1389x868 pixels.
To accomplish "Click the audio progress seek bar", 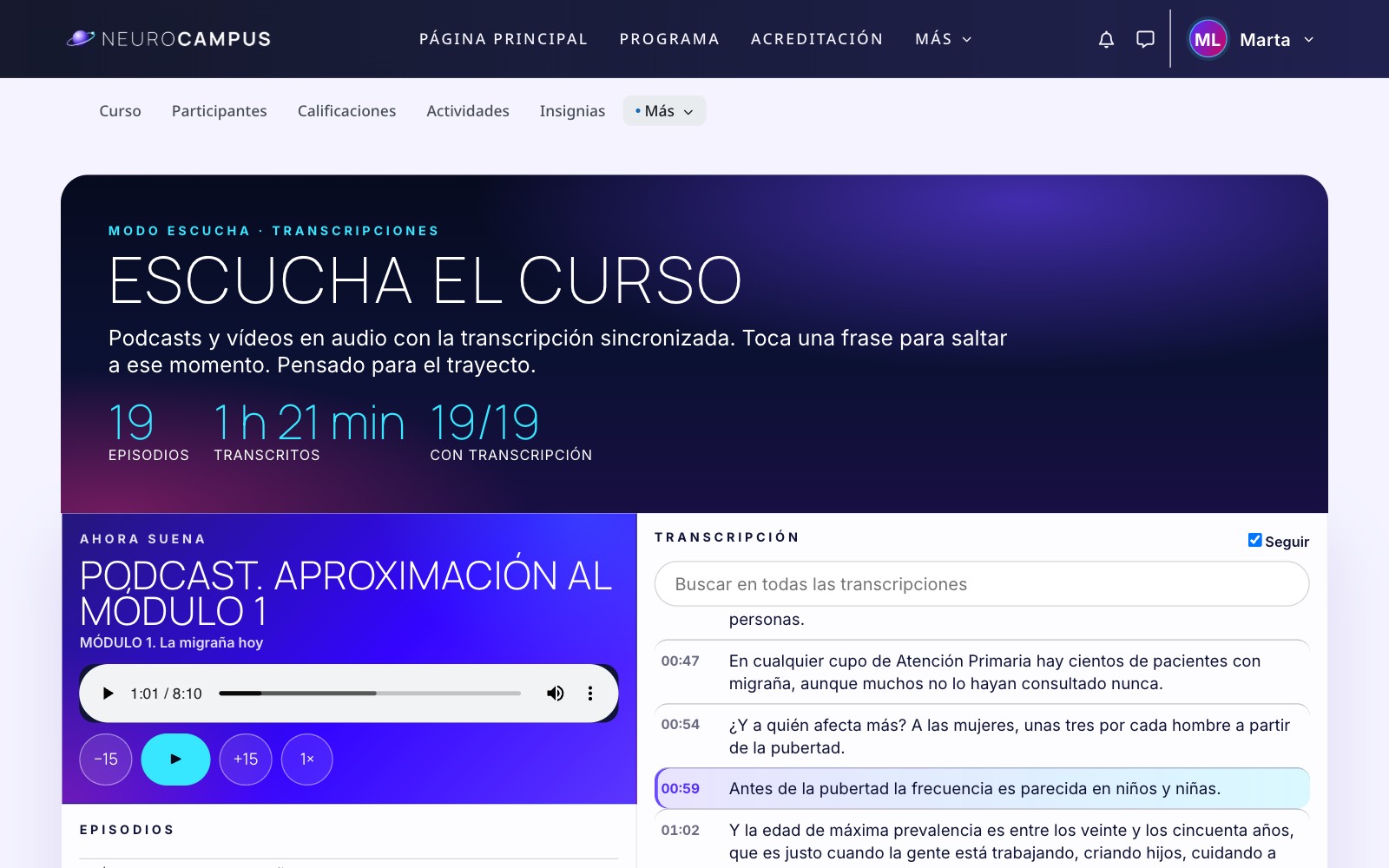I will [x=370, y=694].
